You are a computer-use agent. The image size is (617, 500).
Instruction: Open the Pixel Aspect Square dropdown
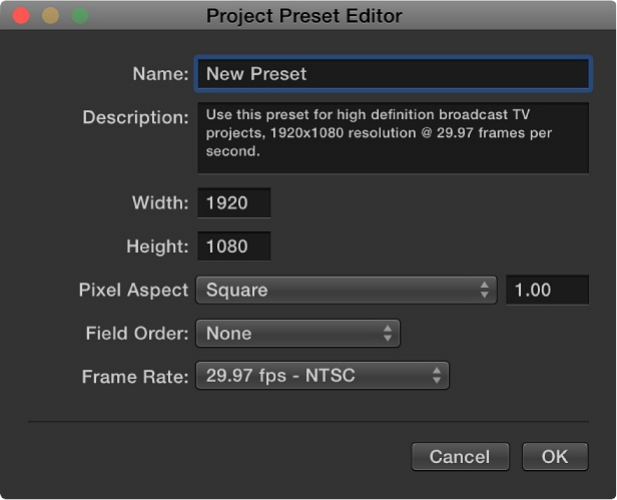click(x=346, y=290)
